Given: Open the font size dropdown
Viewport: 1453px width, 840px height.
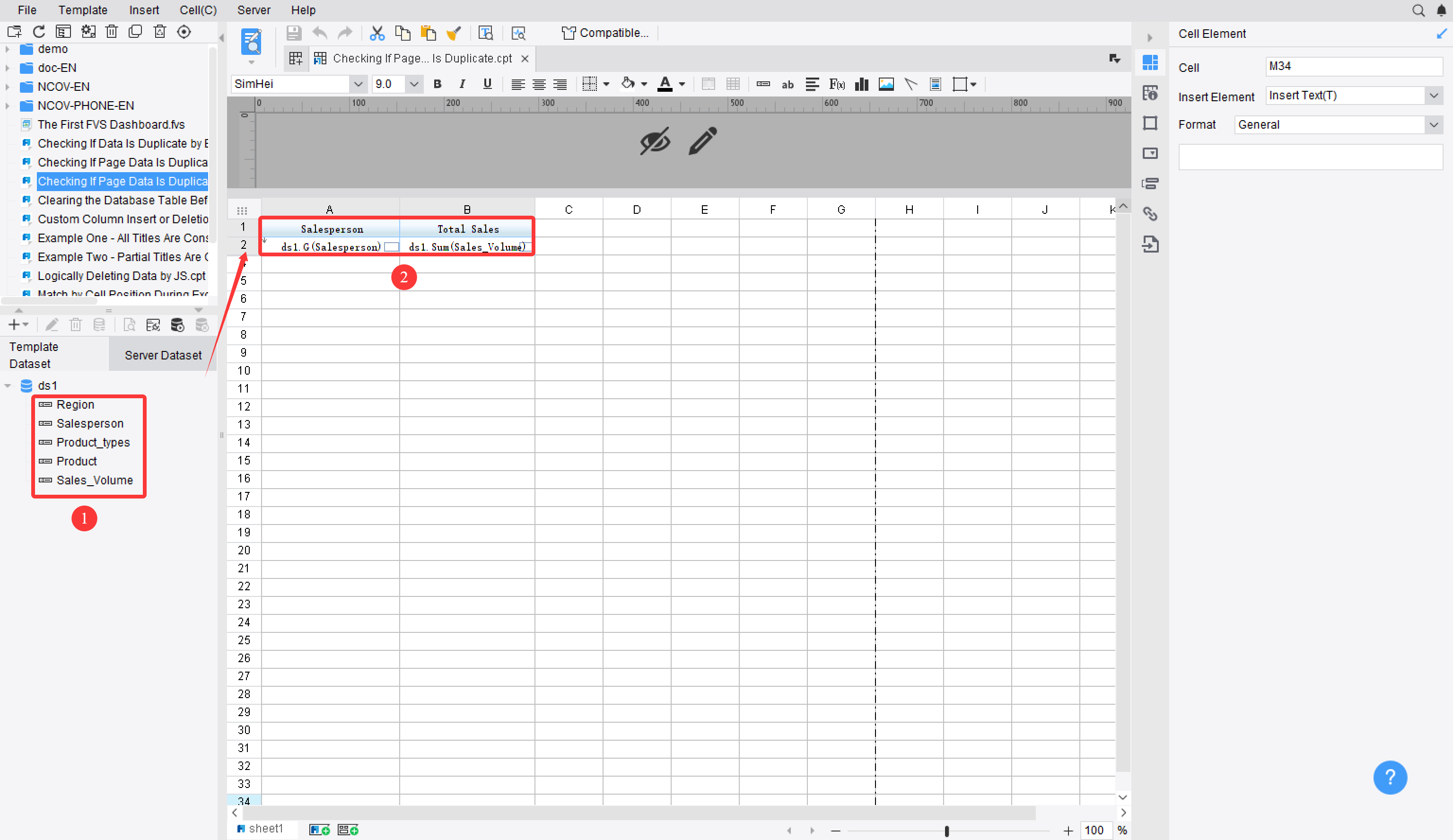Looking at the screenshot, I should [x=414, y=84].
